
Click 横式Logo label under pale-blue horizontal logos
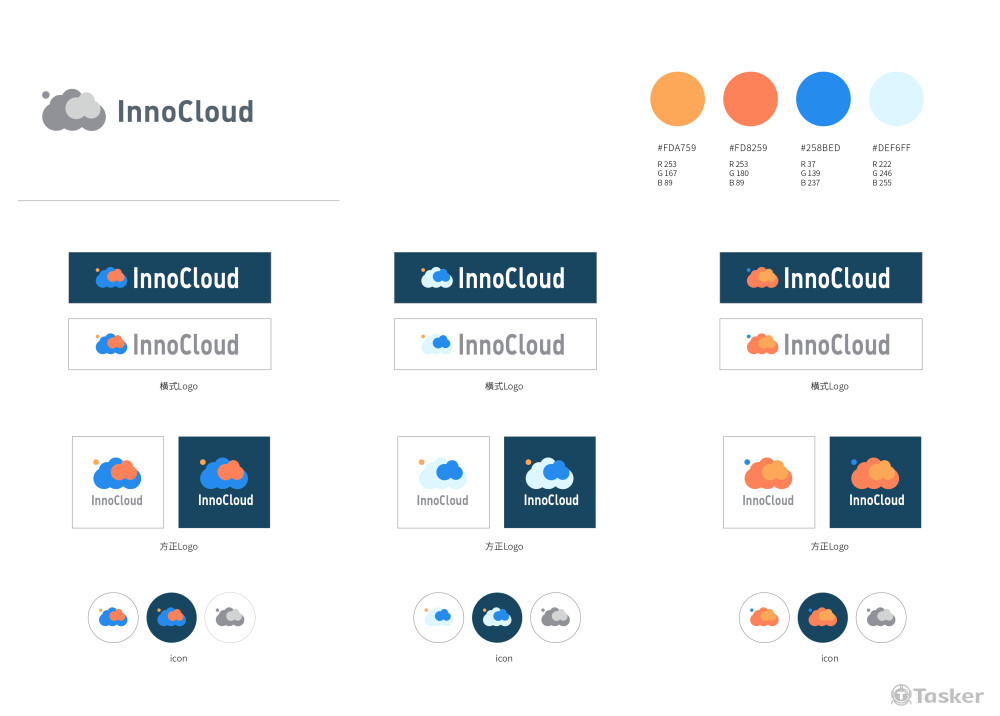pos(504,386)
